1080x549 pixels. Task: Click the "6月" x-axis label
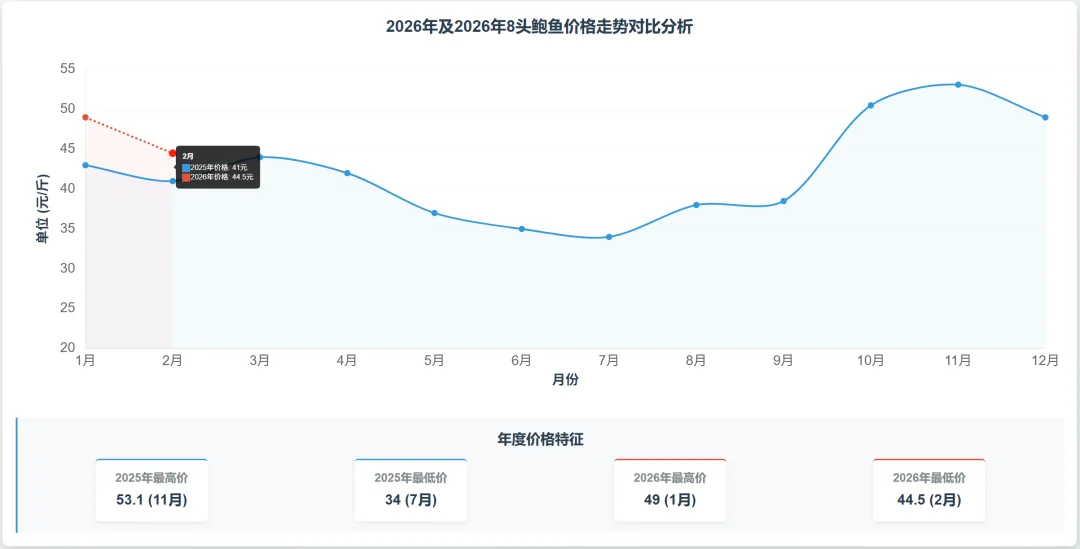click(x=521, y=361)
